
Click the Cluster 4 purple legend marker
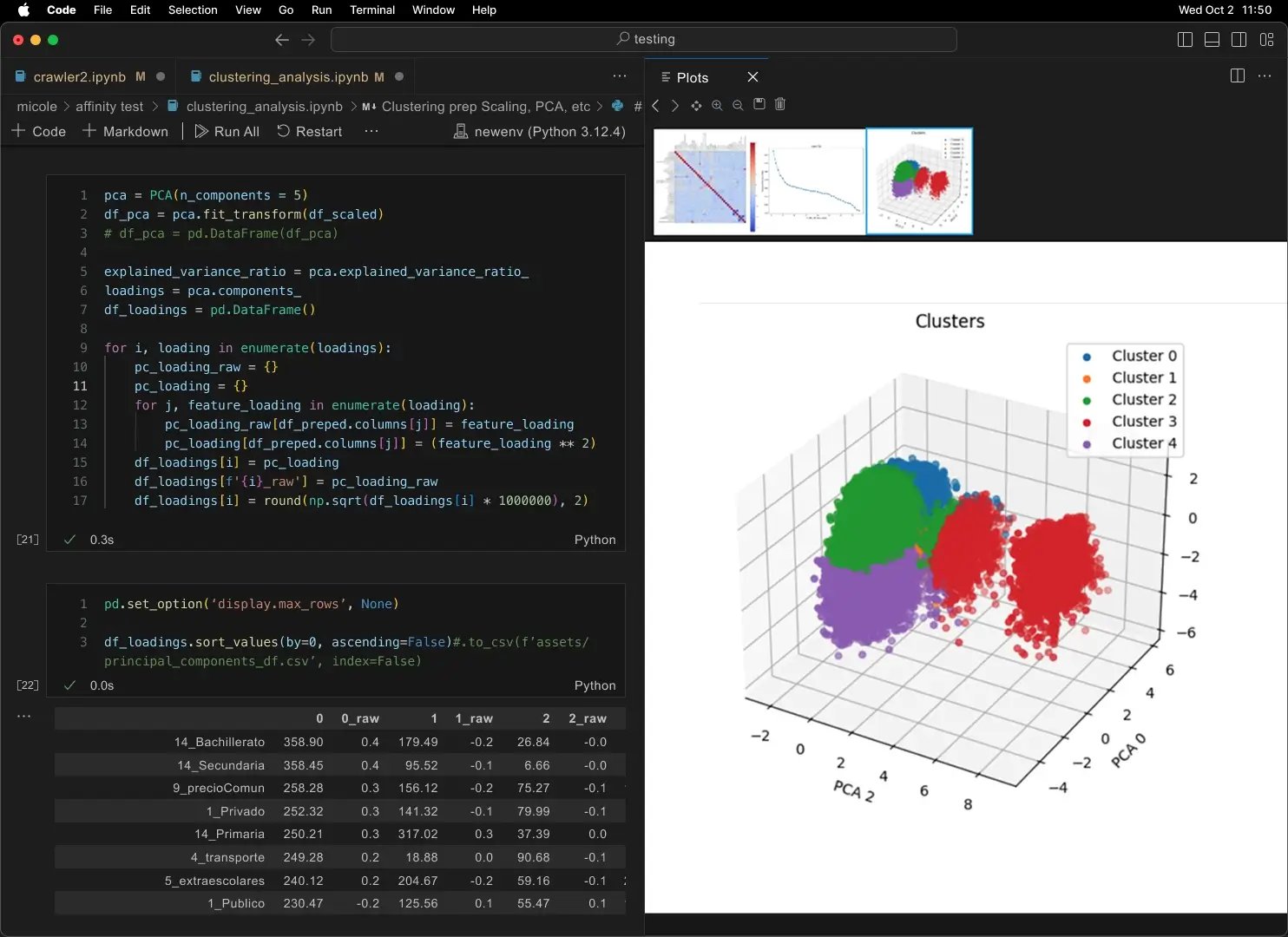point(1087,444)
